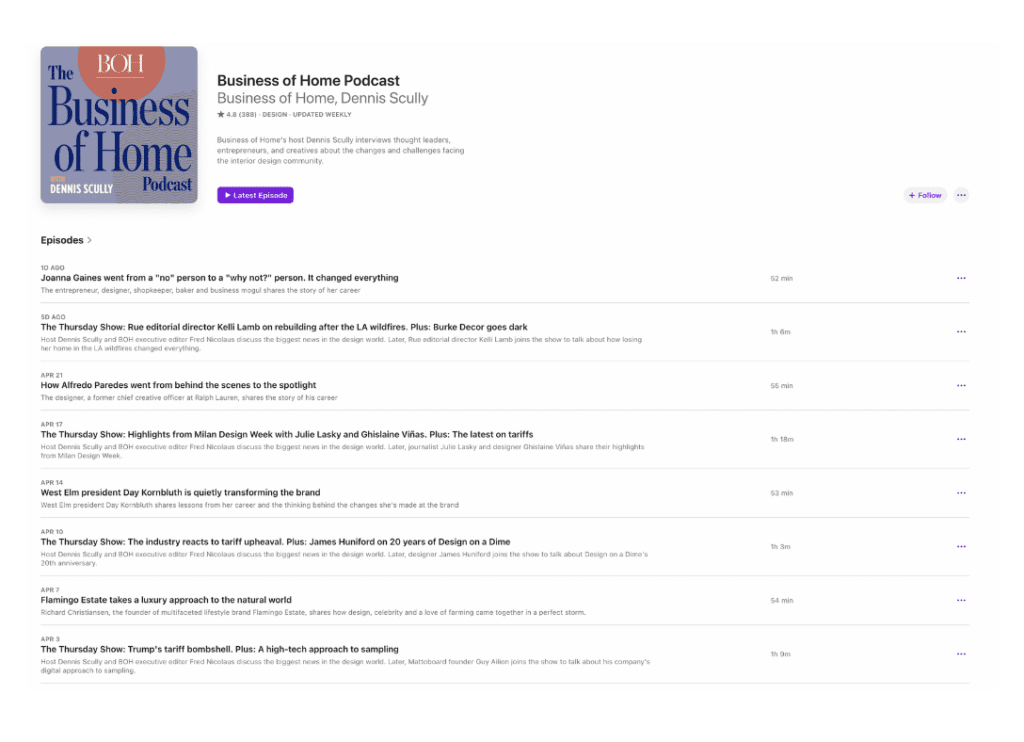Open West Elm president Day Kornbluth episode
This screenshot has height=742, width=1024.
tap(180, 492)
